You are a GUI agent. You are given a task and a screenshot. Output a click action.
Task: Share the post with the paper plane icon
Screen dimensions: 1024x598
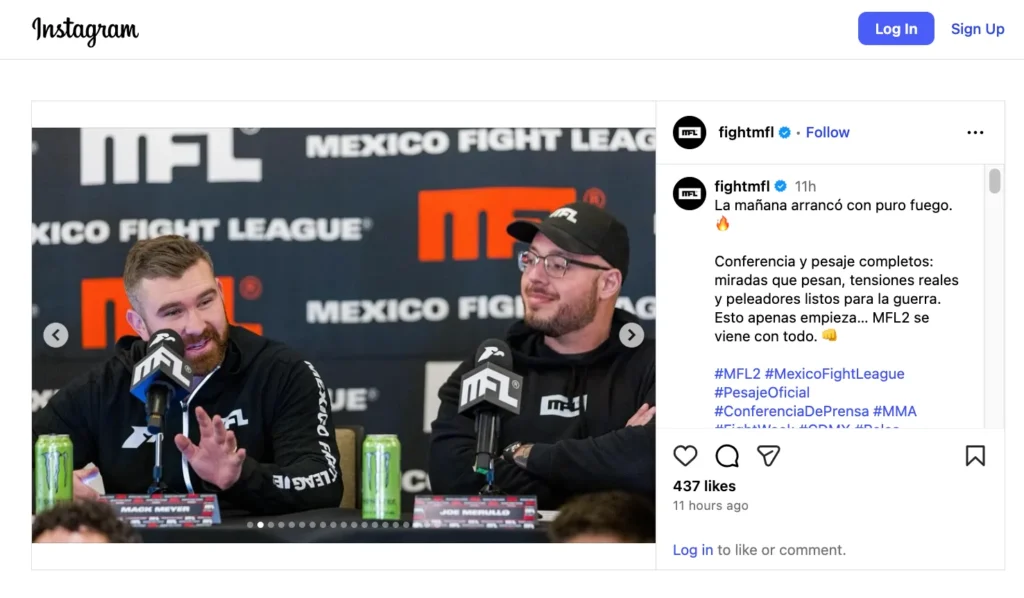[x=769, y=456]
